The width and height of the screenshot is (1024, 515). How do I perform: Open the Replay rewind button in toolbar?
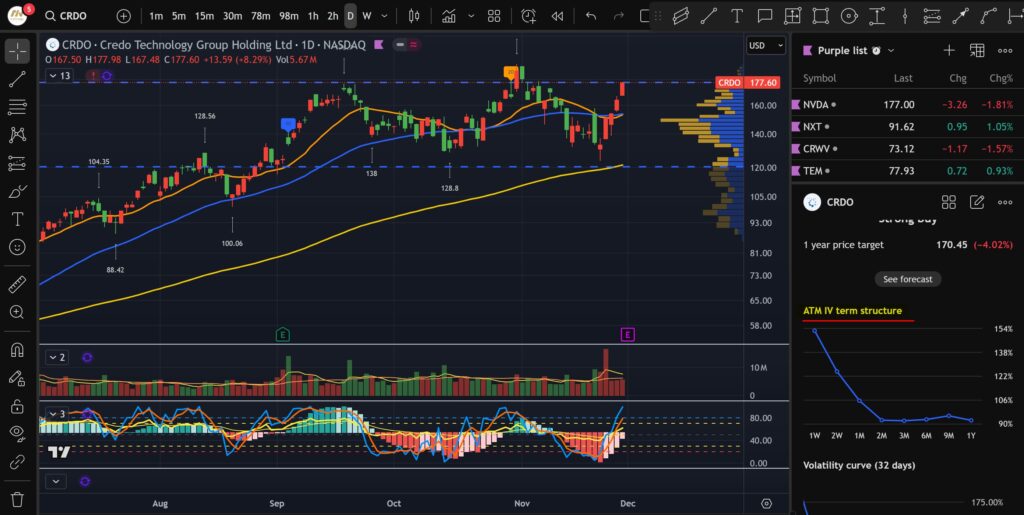[557, 16]
